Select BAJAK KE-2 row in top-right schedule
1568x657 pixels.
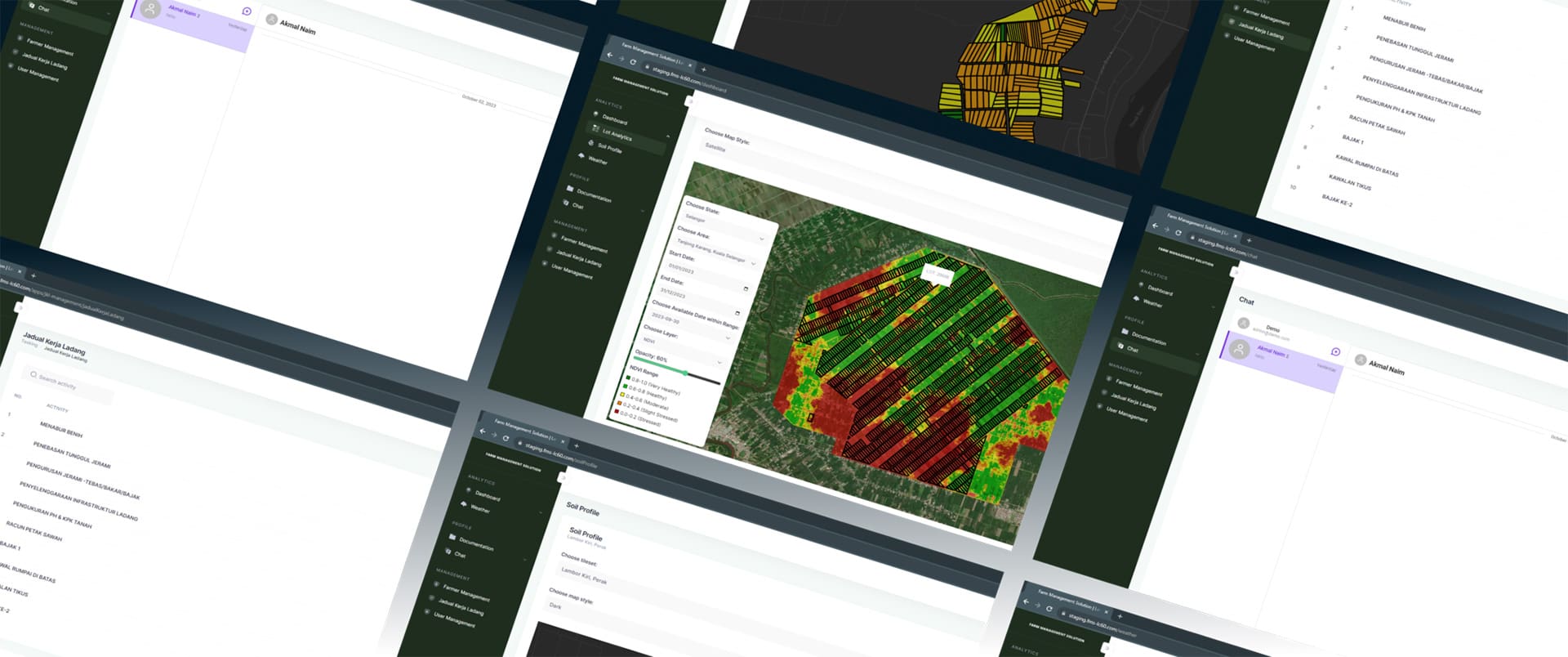[x=1337, y=200]
